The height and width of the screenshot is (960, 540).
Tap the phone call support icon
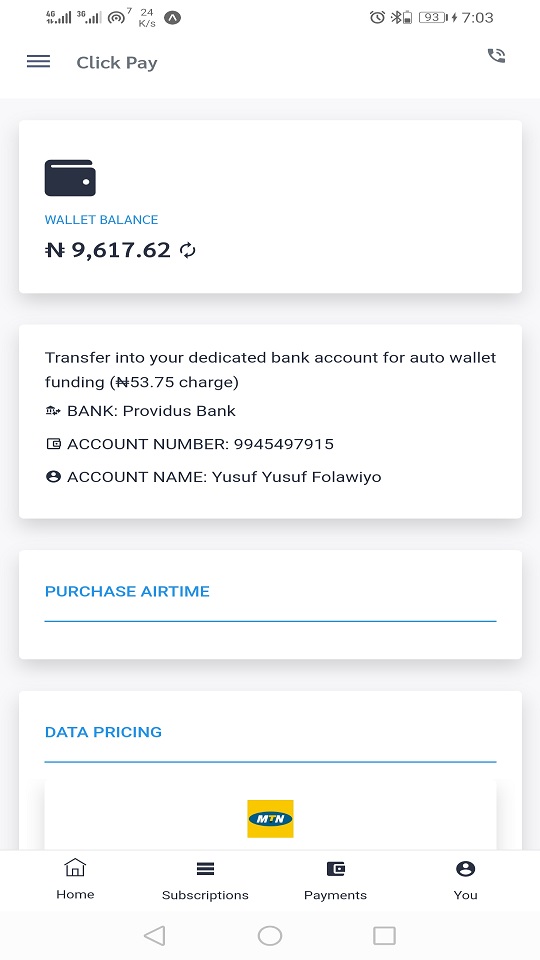point(496,56)
